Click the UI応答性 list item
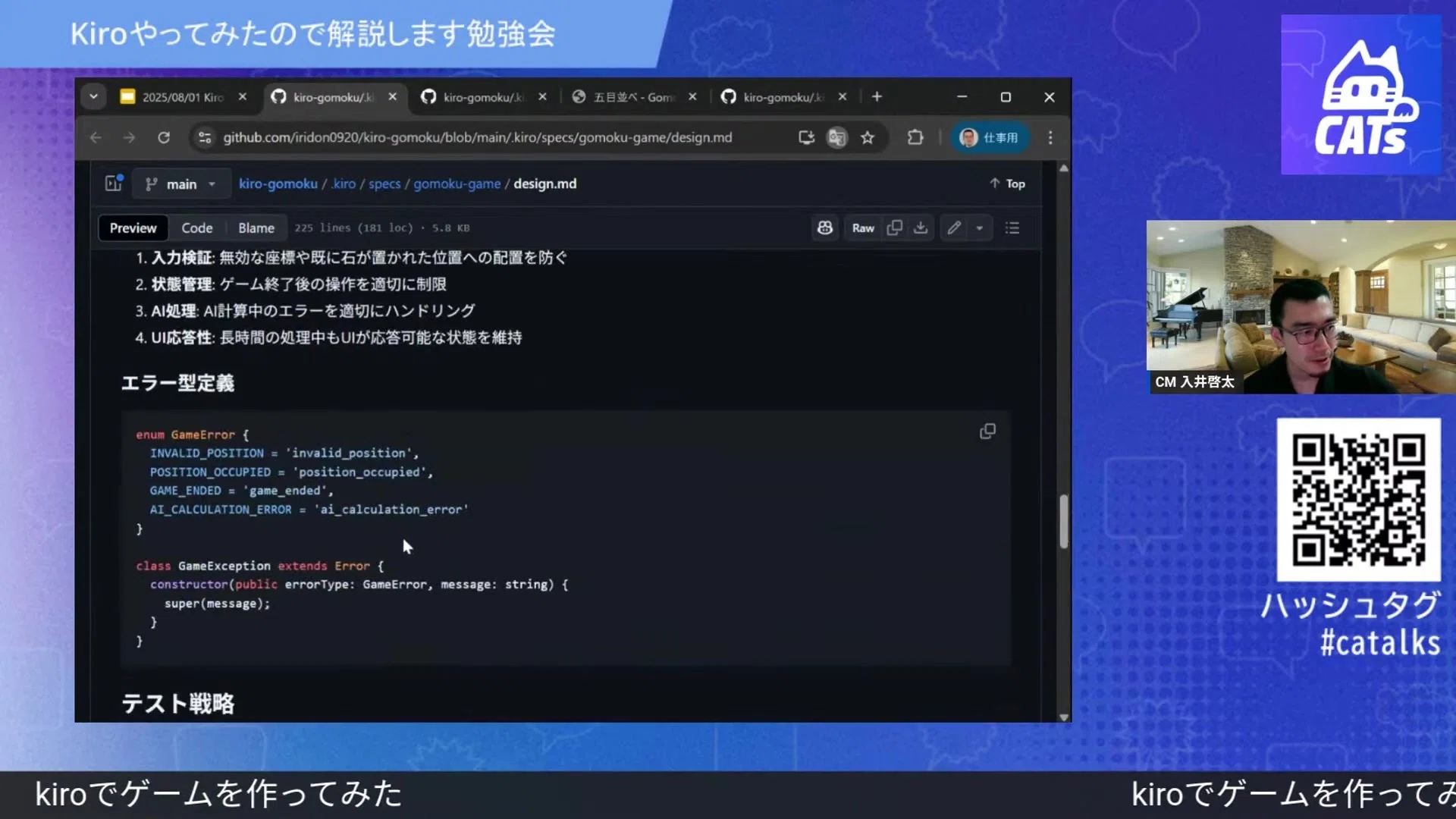This screenshot has width=1456, height=819. coord(329,337)
